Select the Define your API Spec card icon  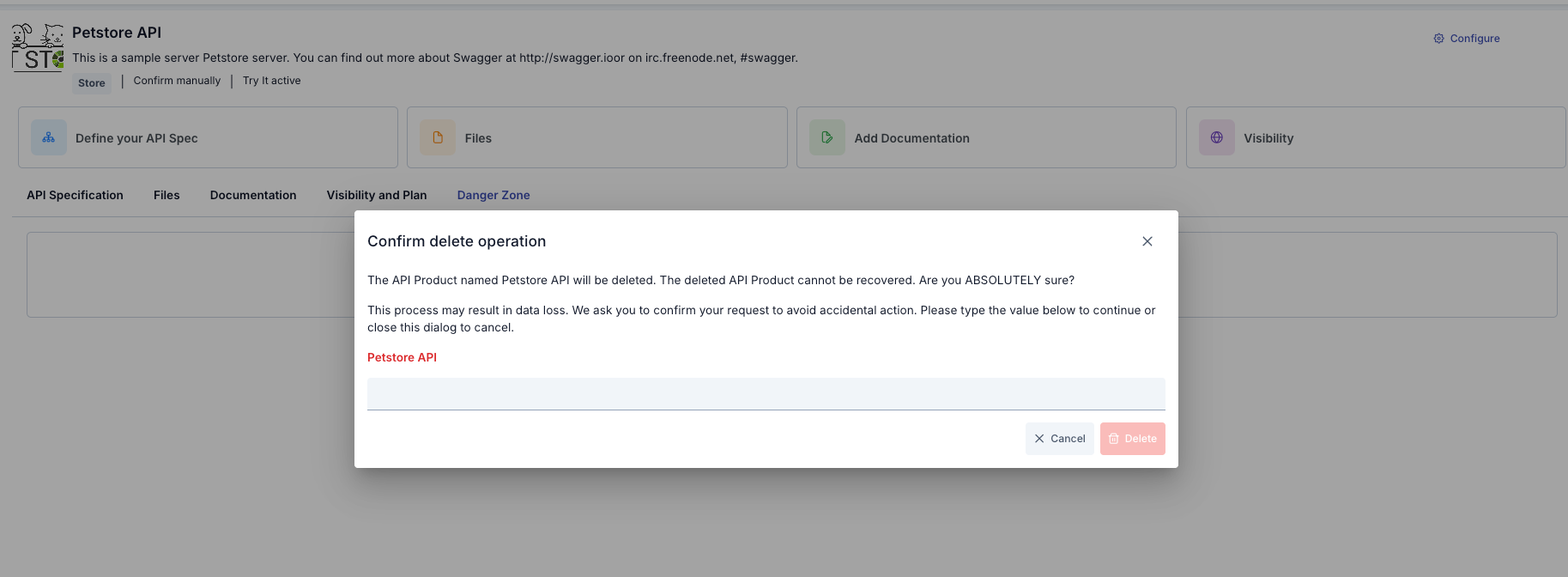click(x=48, y=137)
